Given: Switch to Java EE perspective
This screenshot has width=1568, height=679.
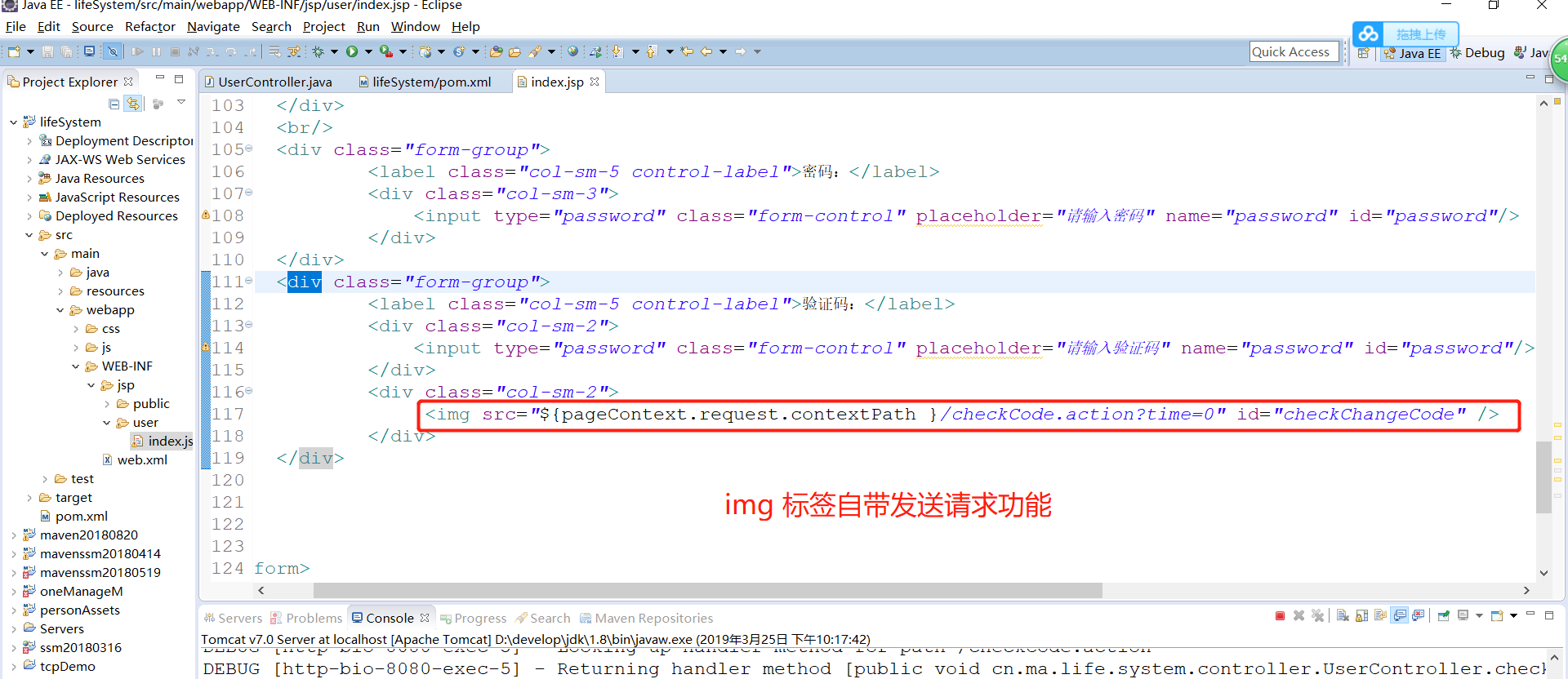Looking at the screenshot, I should coord(1413,53).
